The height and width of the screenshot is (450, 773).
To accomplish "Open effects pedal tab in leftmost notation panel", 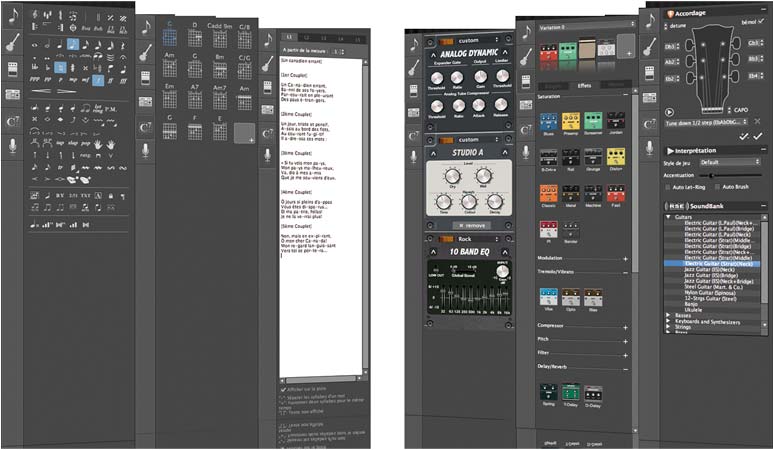I will (13, 68).
